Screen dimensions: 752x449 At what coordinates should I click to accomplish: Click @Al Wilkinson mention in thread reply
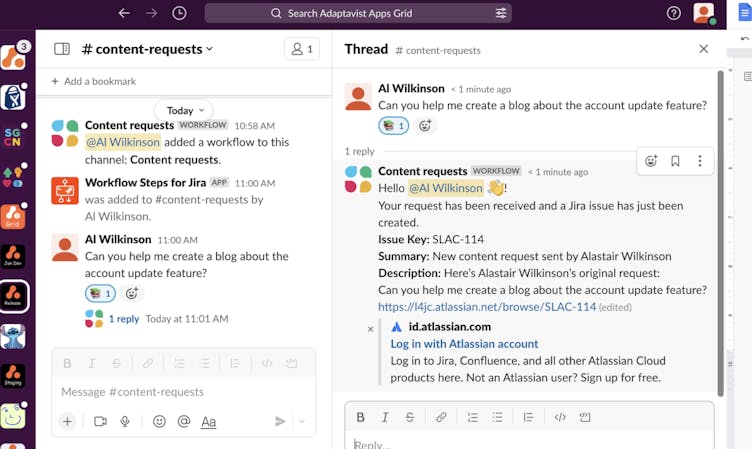[446, 188]
